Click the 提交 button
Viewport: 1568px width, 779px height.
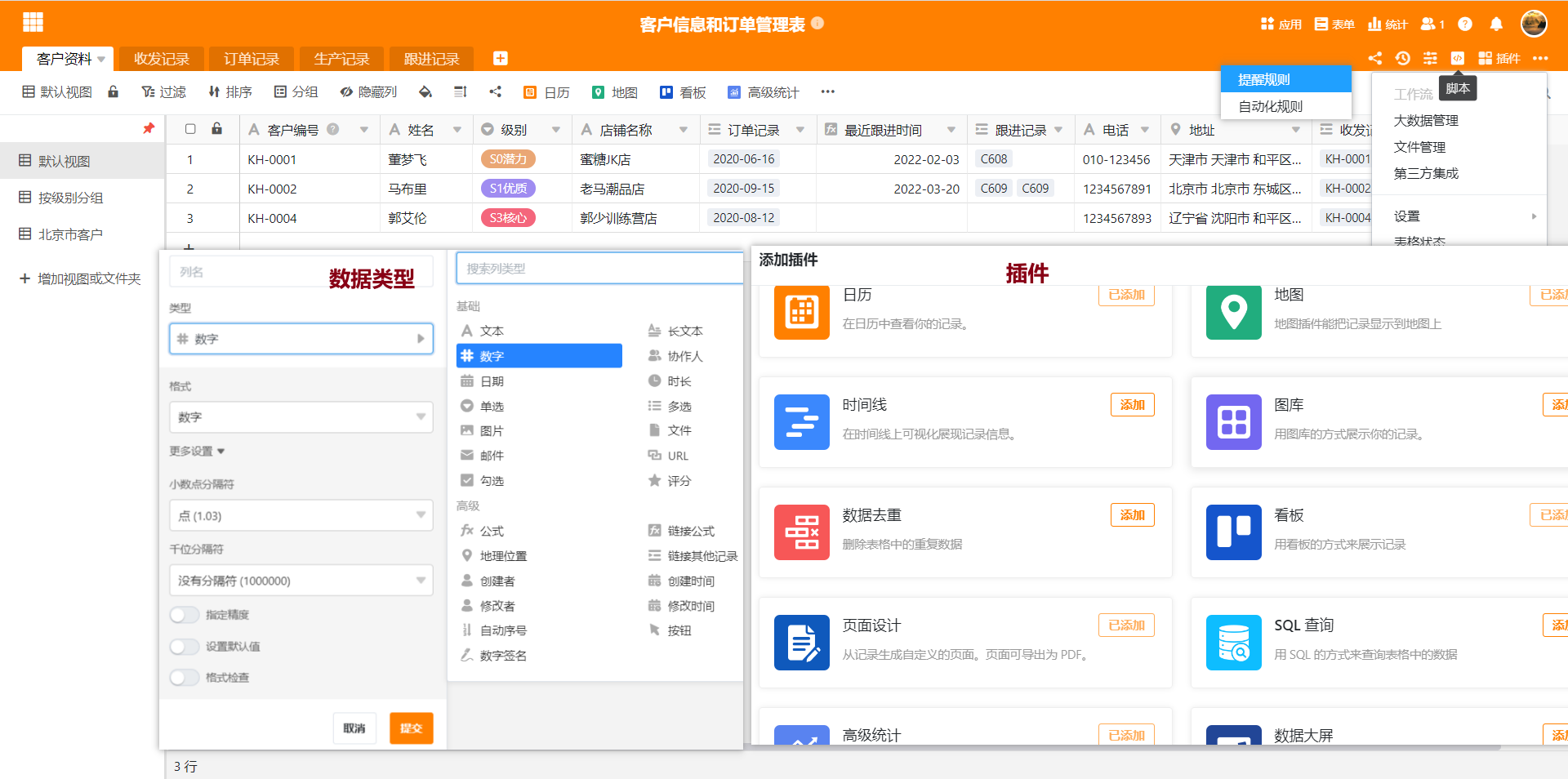tap(412, 728)
